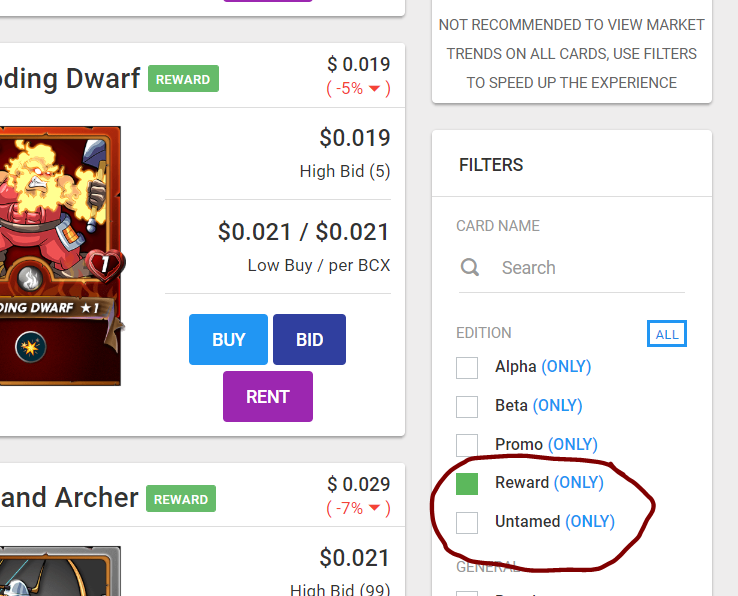The image size is (738, 596).
Task: Place a bid with BID button
Action: (x=309, y=339)
